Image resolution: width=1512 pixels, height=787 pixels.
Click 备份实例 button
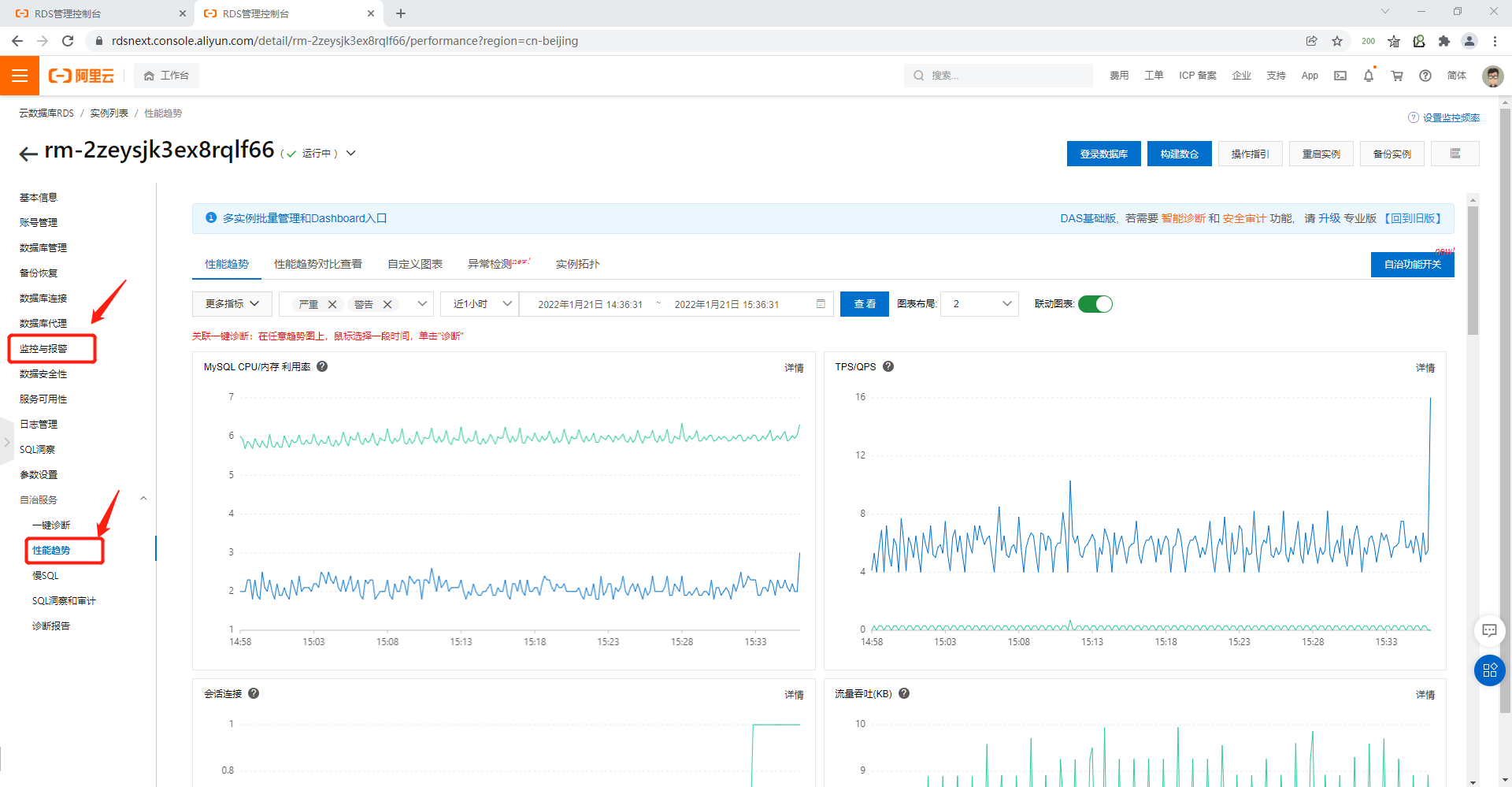(1392, 154)
